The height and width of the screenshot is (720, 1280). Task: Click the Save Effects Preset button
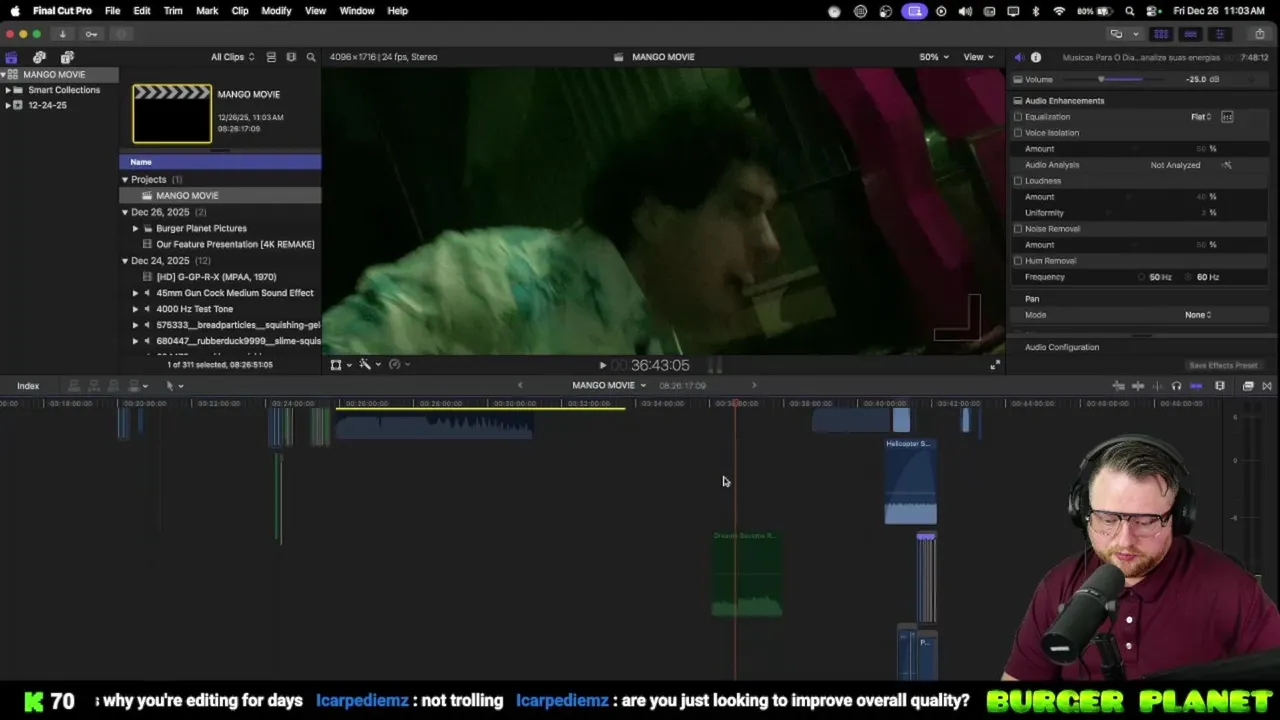tap(1222, 366)
